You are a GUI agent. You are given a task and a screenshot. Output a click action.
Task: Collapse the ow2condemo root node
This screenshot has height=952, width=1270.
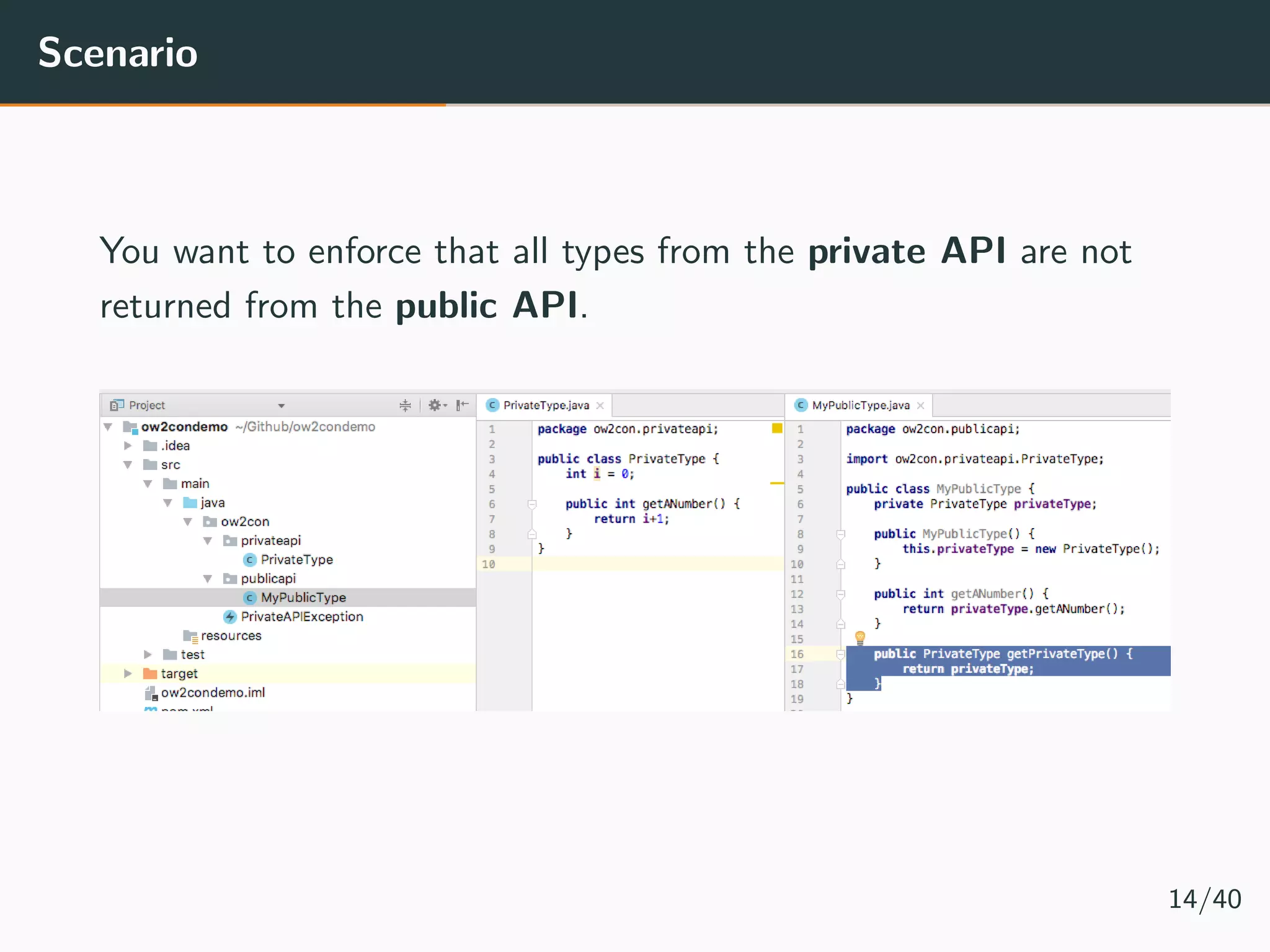108,427
